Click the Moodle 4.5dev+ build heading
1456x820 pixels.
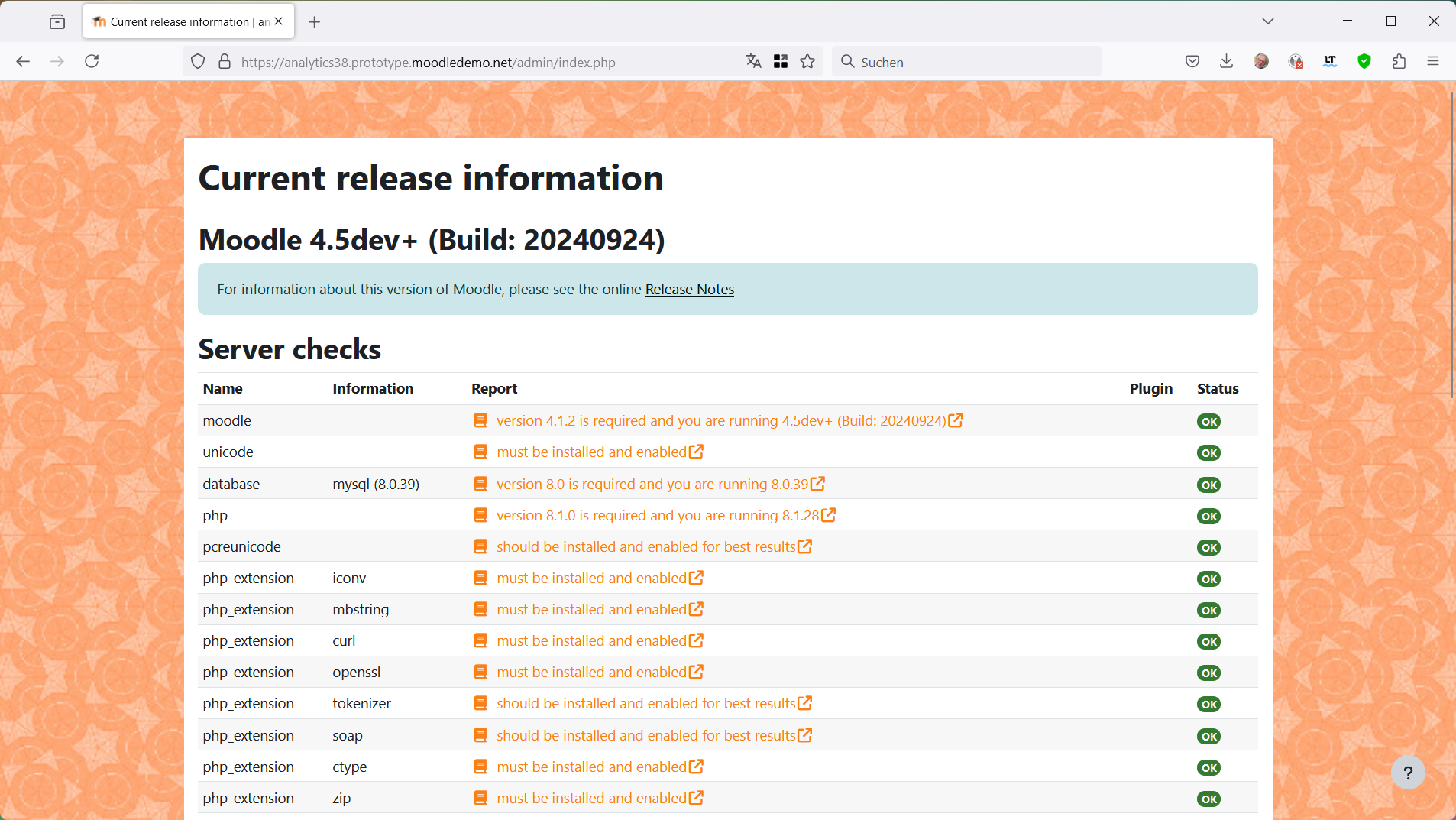(x=432, y=240)
